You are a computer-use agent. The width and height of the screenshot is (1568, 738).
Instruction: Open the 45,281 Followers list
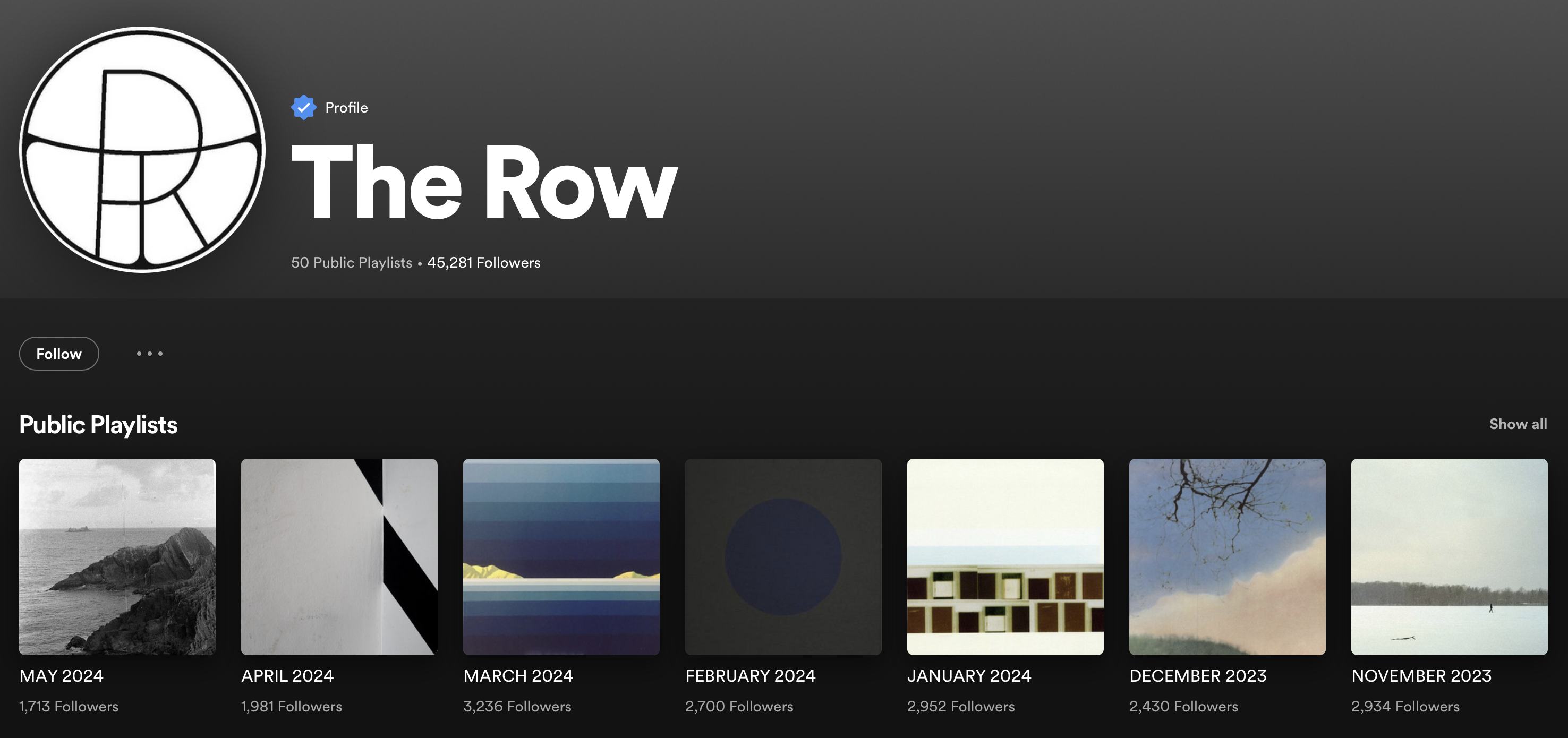click(x=483, y=263)
